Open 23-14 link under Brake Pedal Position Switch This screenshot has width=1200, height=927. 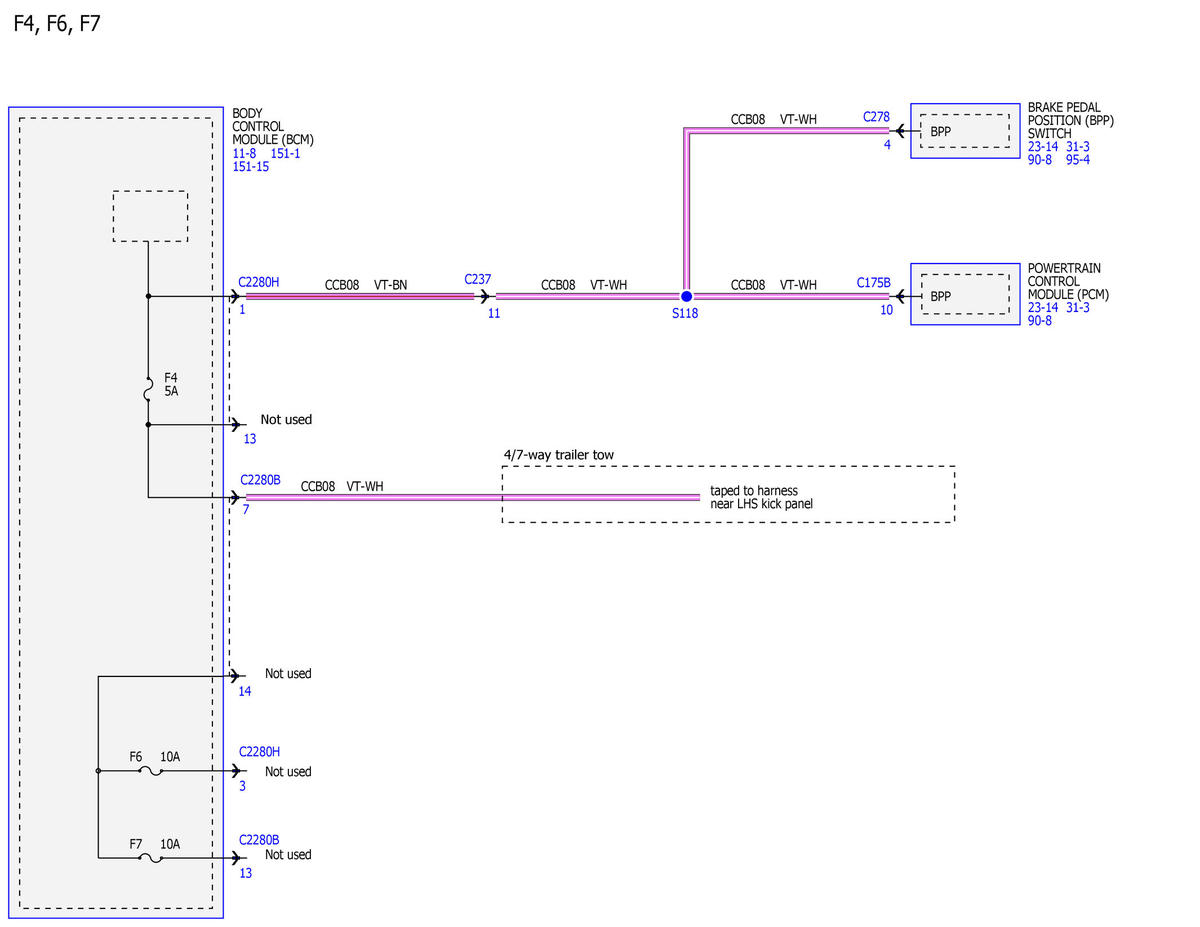pos(1043,146)
